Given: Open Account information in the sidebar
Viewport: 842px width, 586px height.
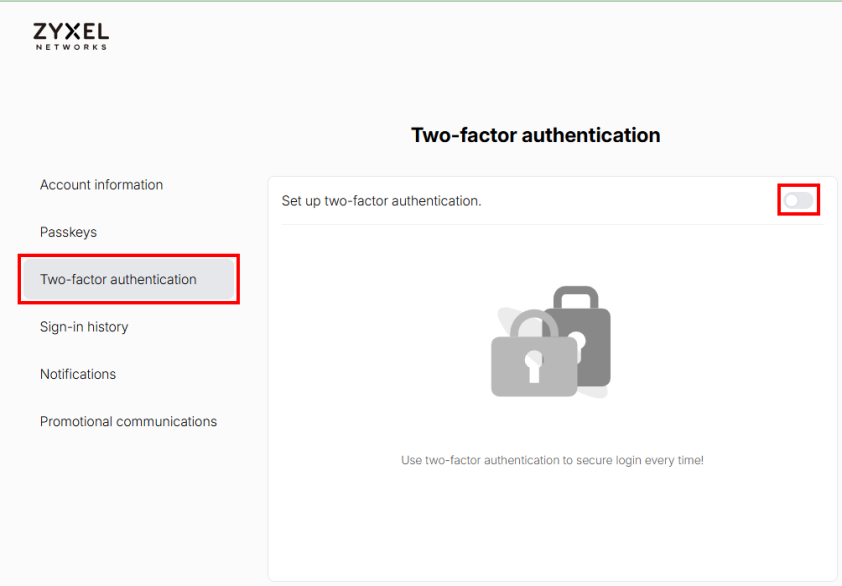Looking at the screenshot, I should coord(101,185).
